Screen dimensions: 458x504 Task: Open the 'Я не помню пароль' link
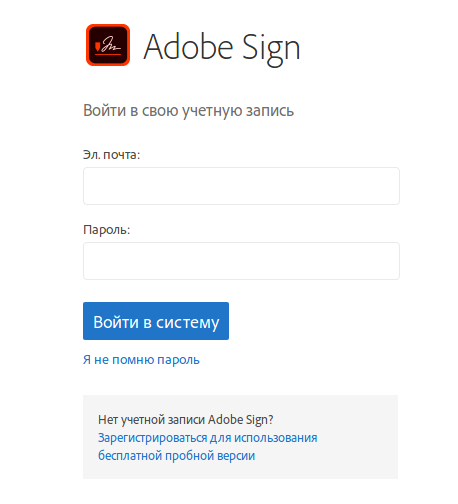point(141,360)
